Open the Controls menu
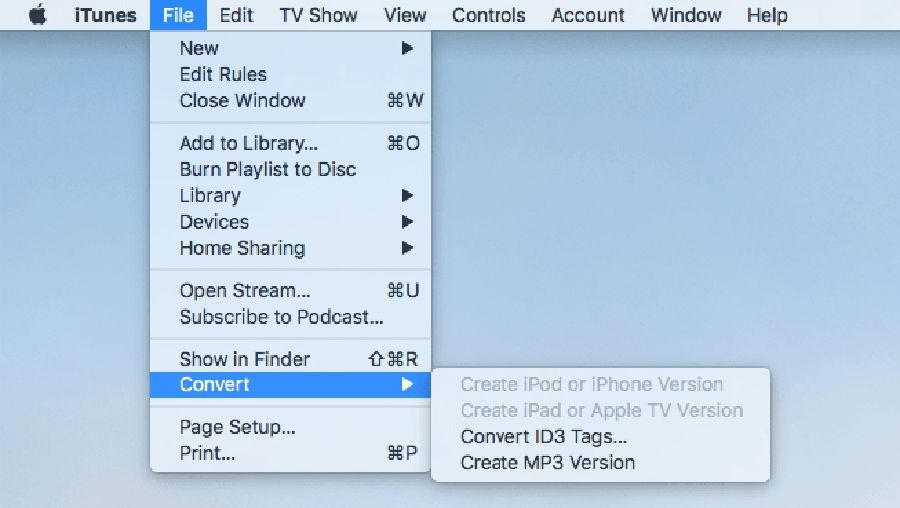900x508 pixels. (488, 15)
